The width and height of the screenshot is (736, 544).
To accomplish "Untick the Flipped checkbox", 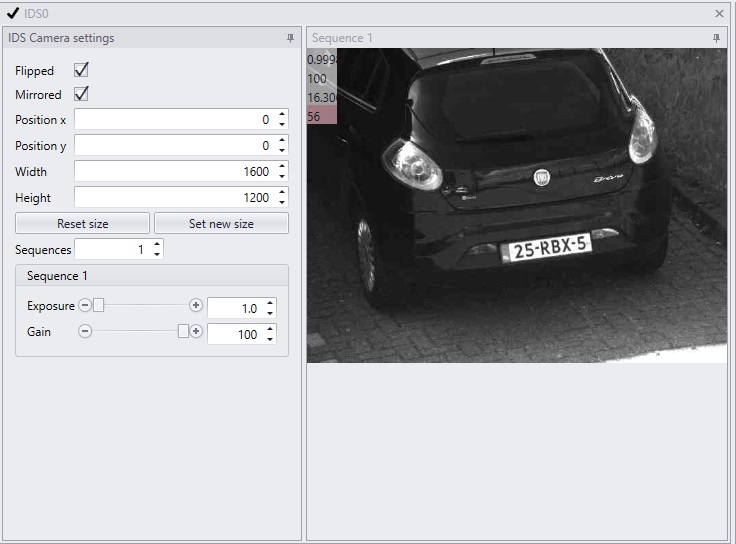I will click(x=81, y=70).
